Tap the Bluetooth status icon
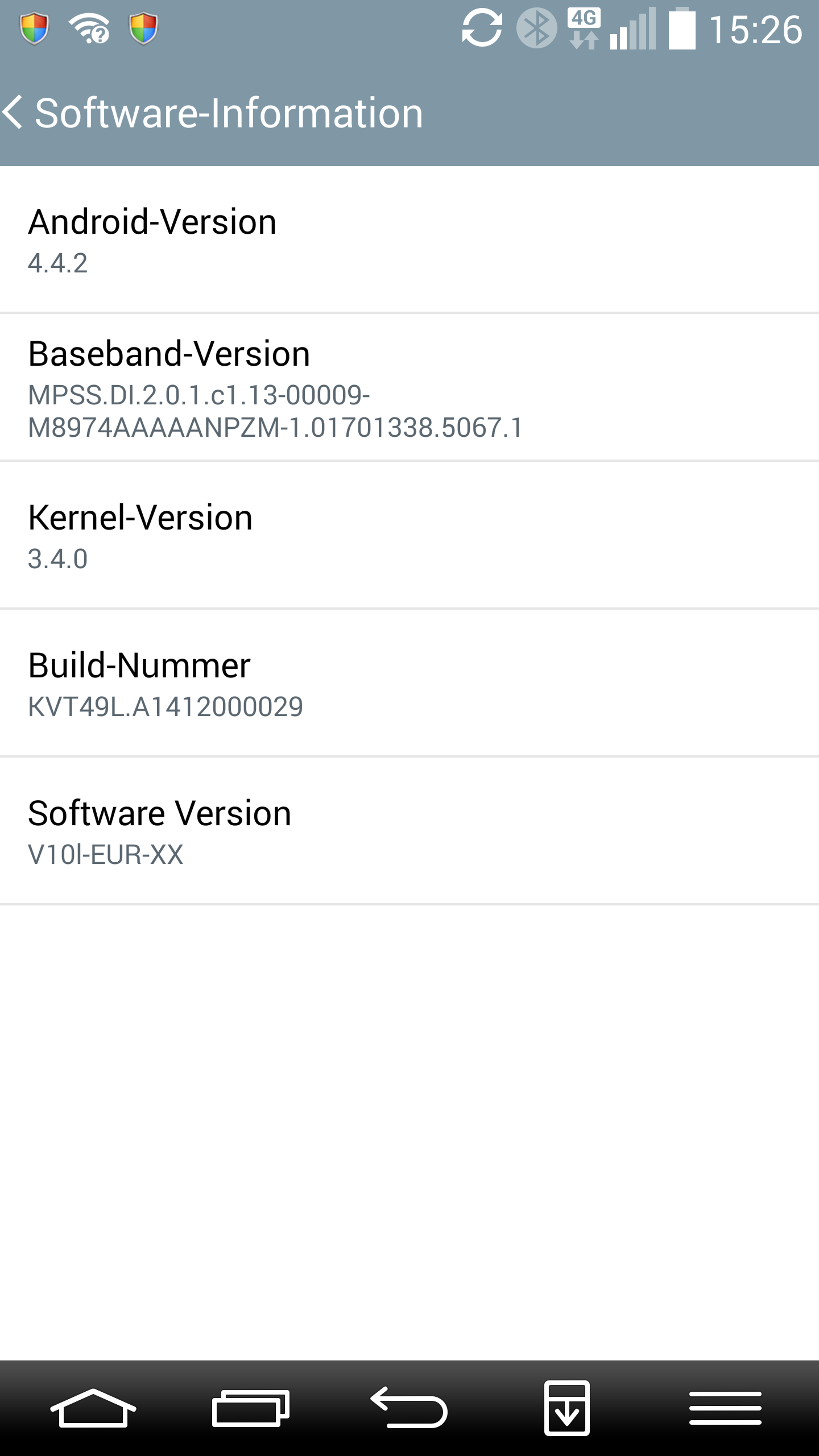Screen dimensions: 819x1456 [536, 28]
